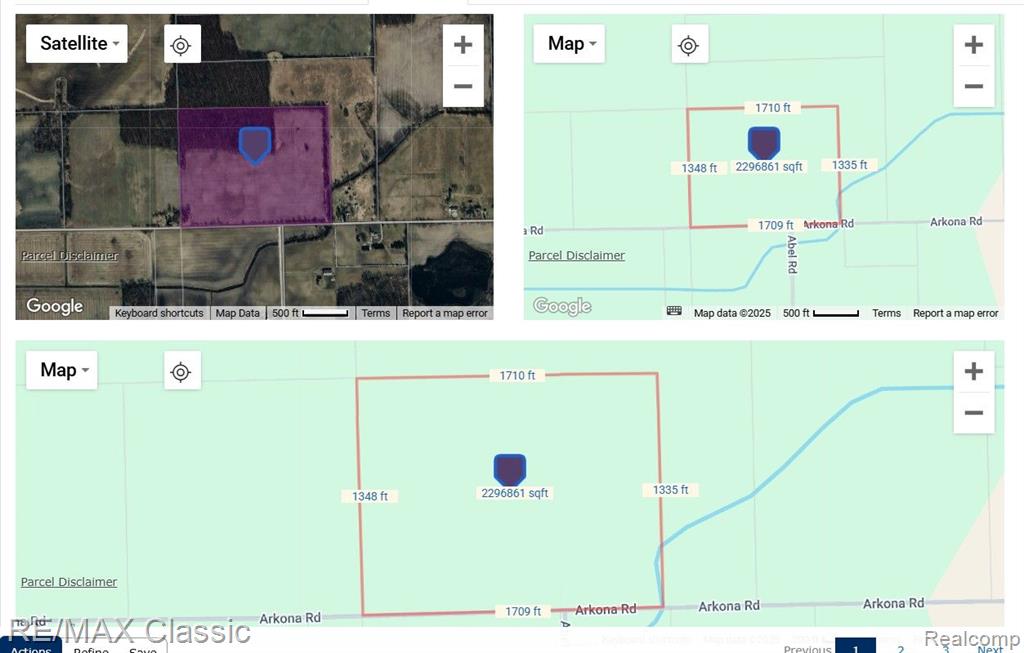Zoom out on the large bottom map
Image resolution: width=1024 pixels, height=653 pixels.
[973, 413]
